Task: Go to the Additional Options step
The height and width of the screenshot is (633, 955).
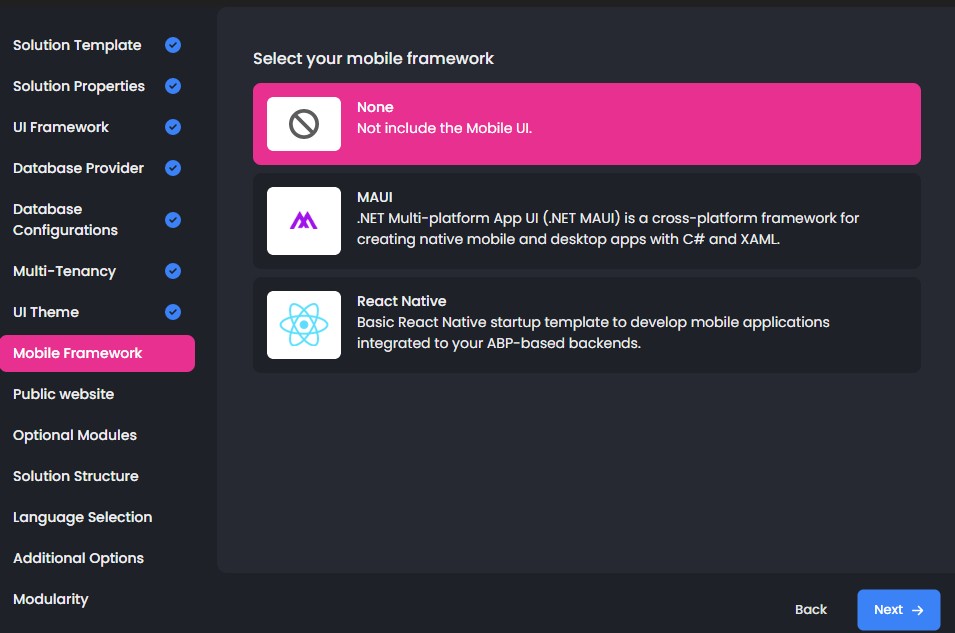Action: (x=79, y=558)
